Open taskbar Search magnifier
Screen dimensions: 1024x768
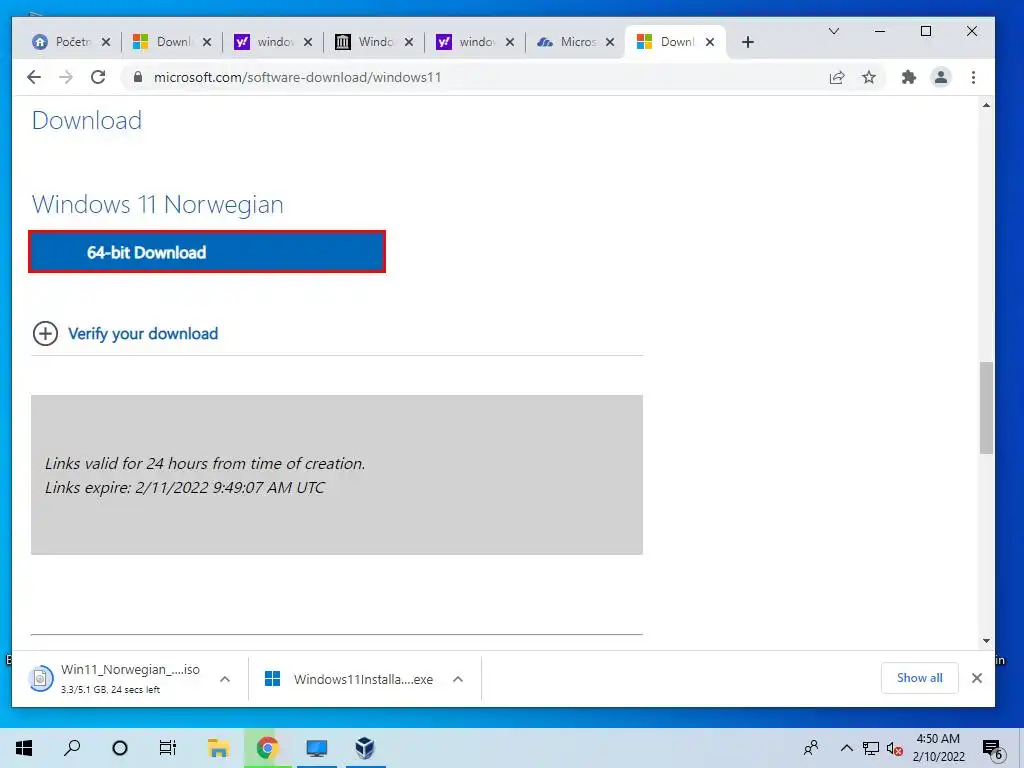click(x=72, y=748)
